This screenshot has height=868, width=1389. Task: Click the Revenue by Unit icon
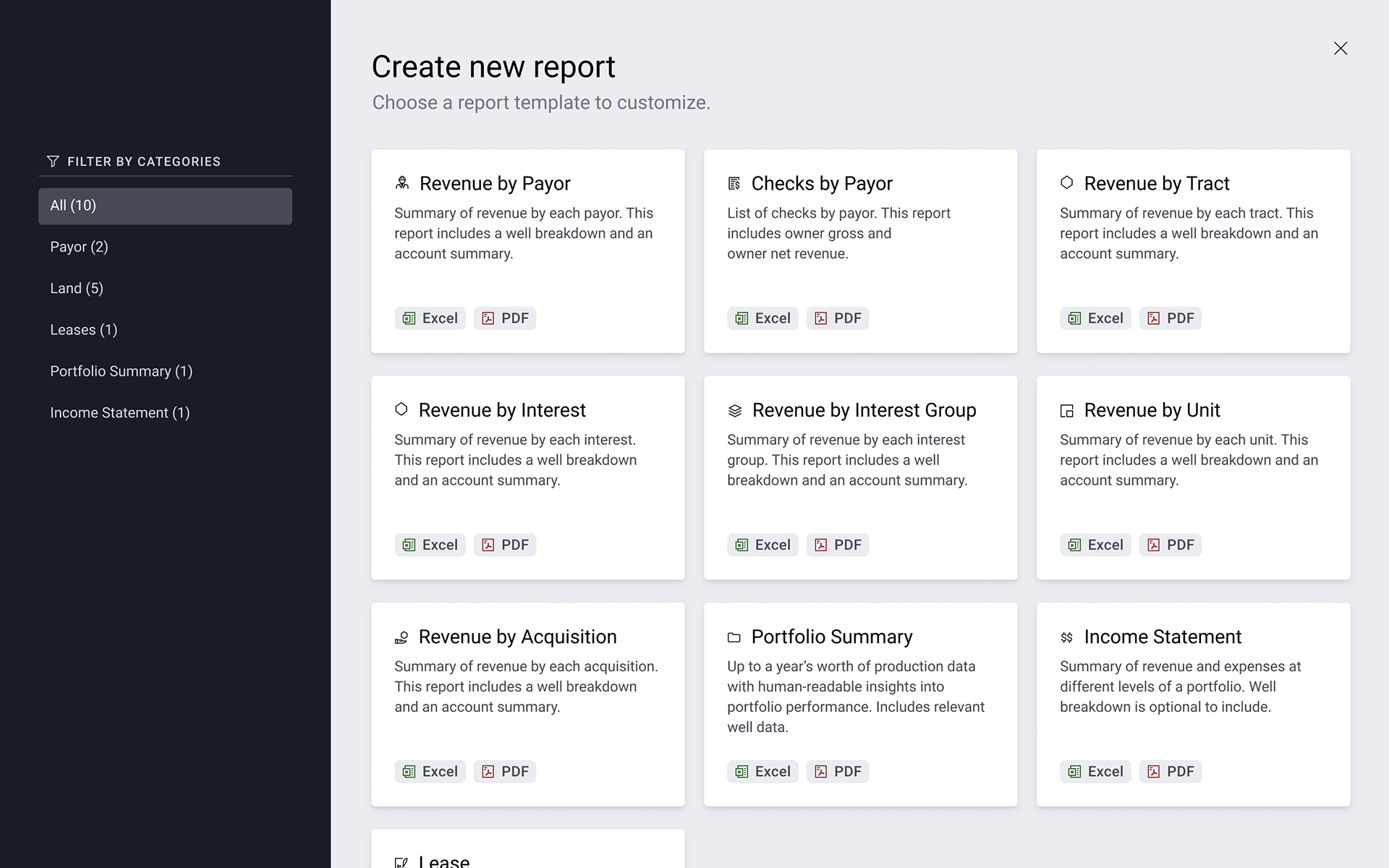(1067, 410)
